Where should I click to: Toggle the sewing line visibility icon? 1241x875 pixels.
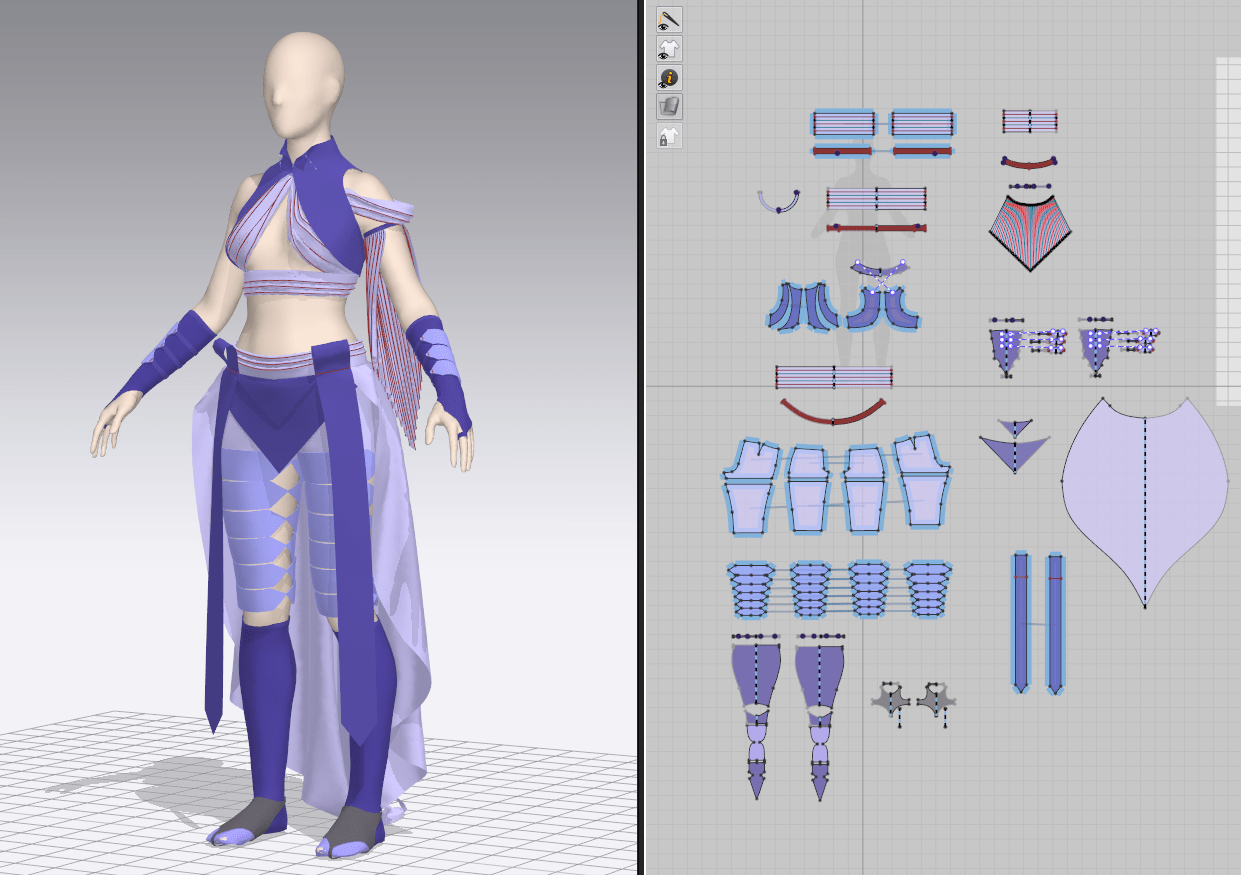[669, 19]
